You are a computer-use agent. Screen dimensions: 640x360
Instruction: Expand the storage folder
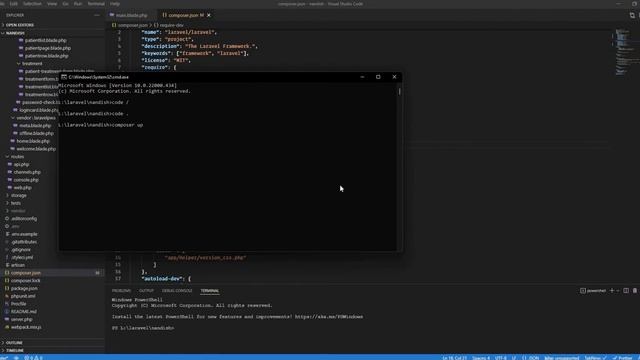click(x=18, y=196)
